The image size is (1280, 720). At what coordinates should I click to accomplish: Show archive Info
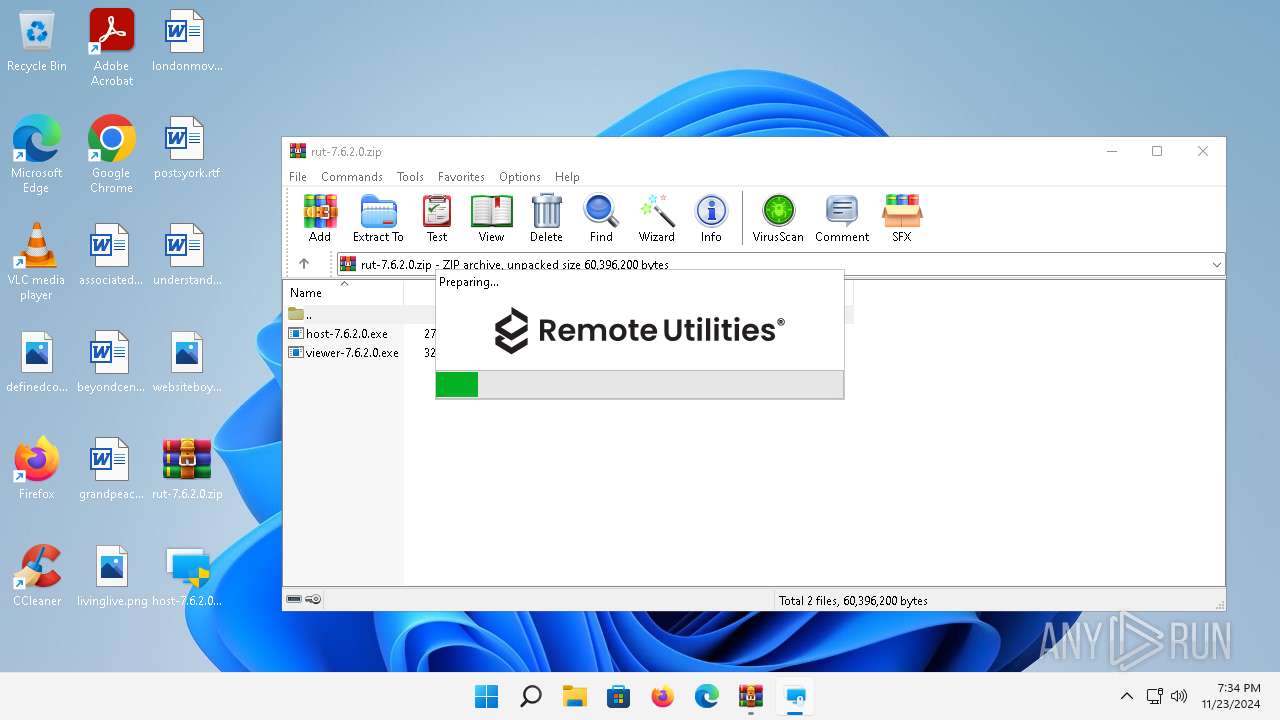(711, 218)
